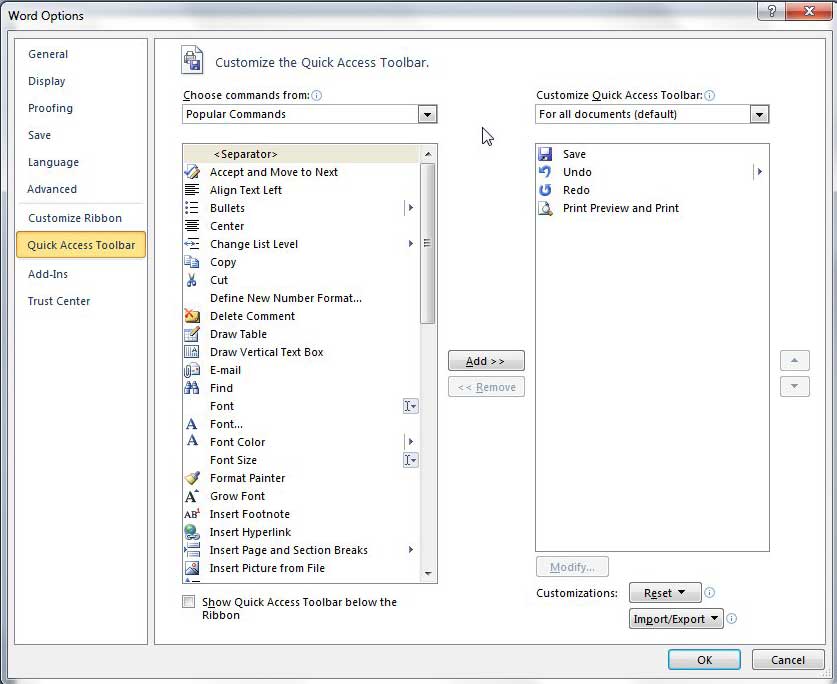
Task: Click the info icon next to Import/Export
Action: pos(732,618)
